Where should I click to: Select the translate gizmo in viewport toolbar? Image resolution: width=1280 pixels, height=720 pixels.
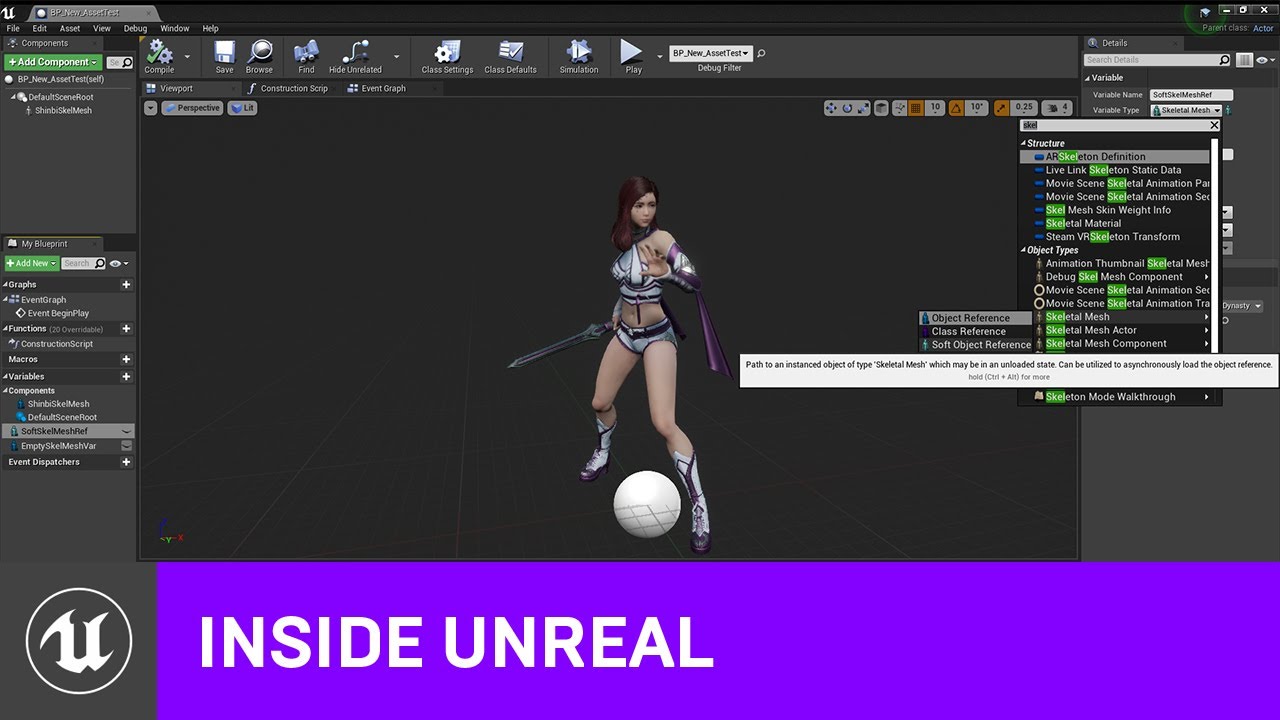click(832, 108)
